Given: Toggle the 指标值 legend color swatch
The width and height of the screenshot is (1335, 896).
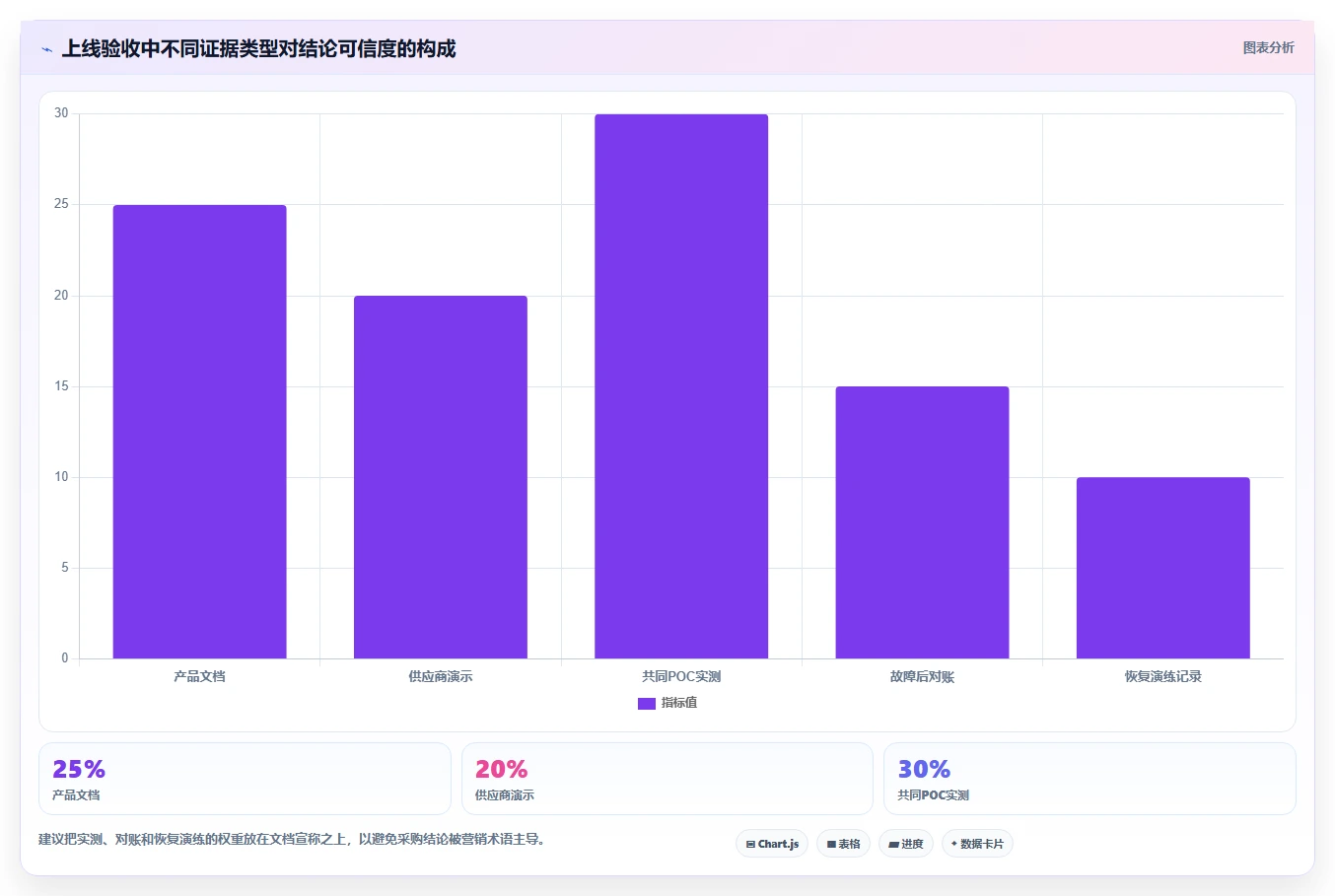Looking at the screenshot, I should point(647,704).
